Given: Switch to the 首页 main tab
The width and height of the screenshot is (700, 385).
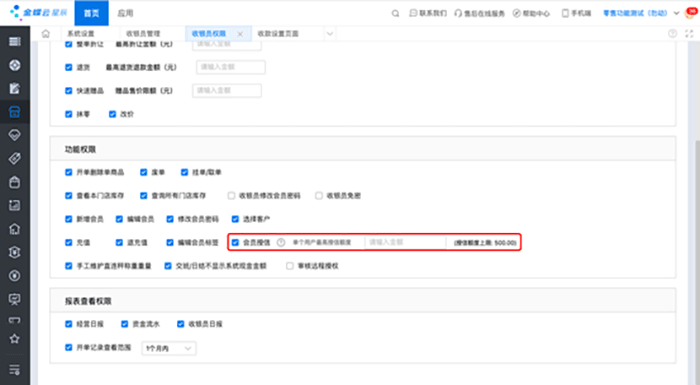Looking at the screenshot, I should point(92,13).
